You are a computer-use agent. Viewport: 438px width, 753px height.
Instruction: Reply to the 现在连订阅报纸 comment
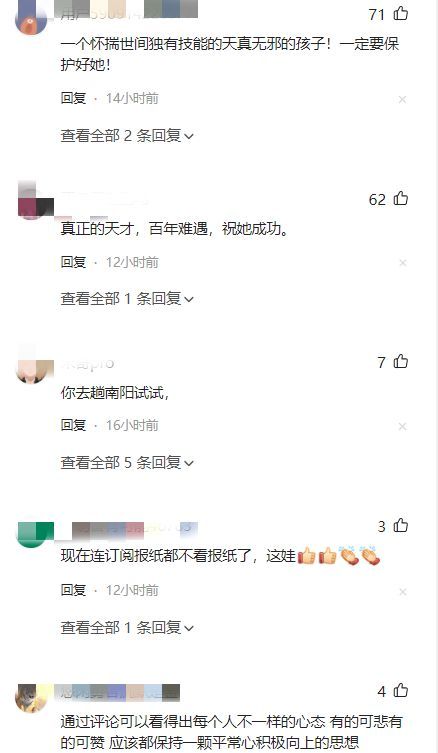tap(73, 590)
